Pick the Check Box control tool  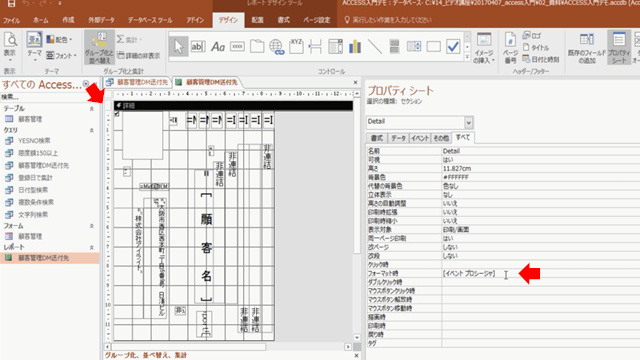(453, 47)
